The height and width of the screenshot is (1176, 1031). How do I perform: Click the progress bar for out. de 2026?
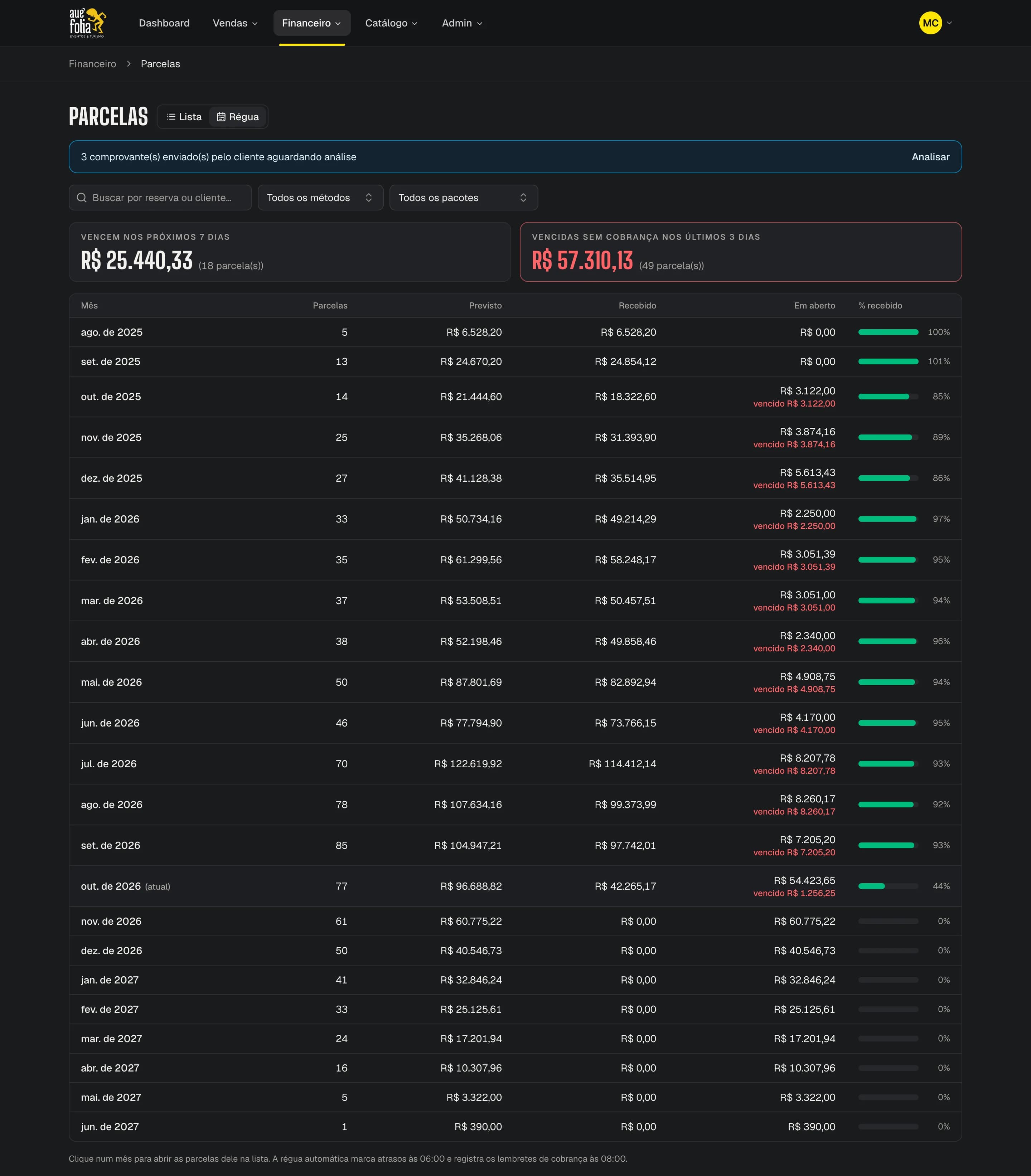click(888, 886)
